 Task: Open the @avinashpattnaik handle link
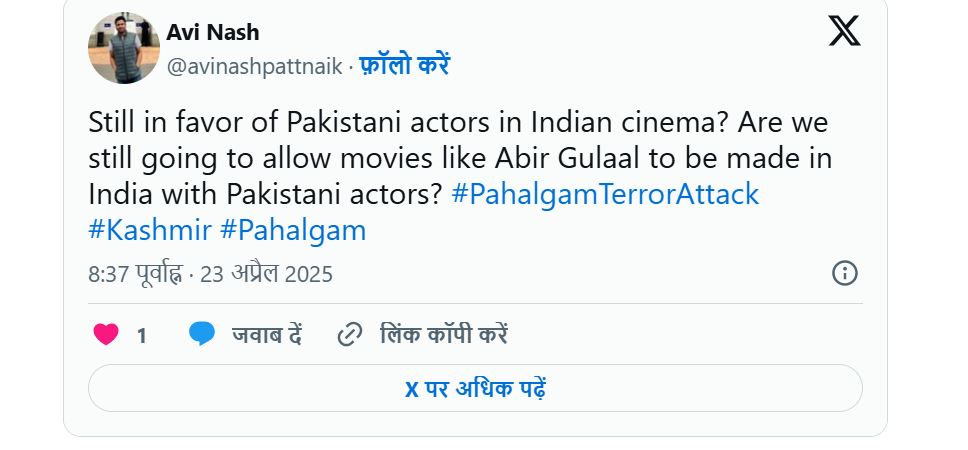[x=254, y=67]
